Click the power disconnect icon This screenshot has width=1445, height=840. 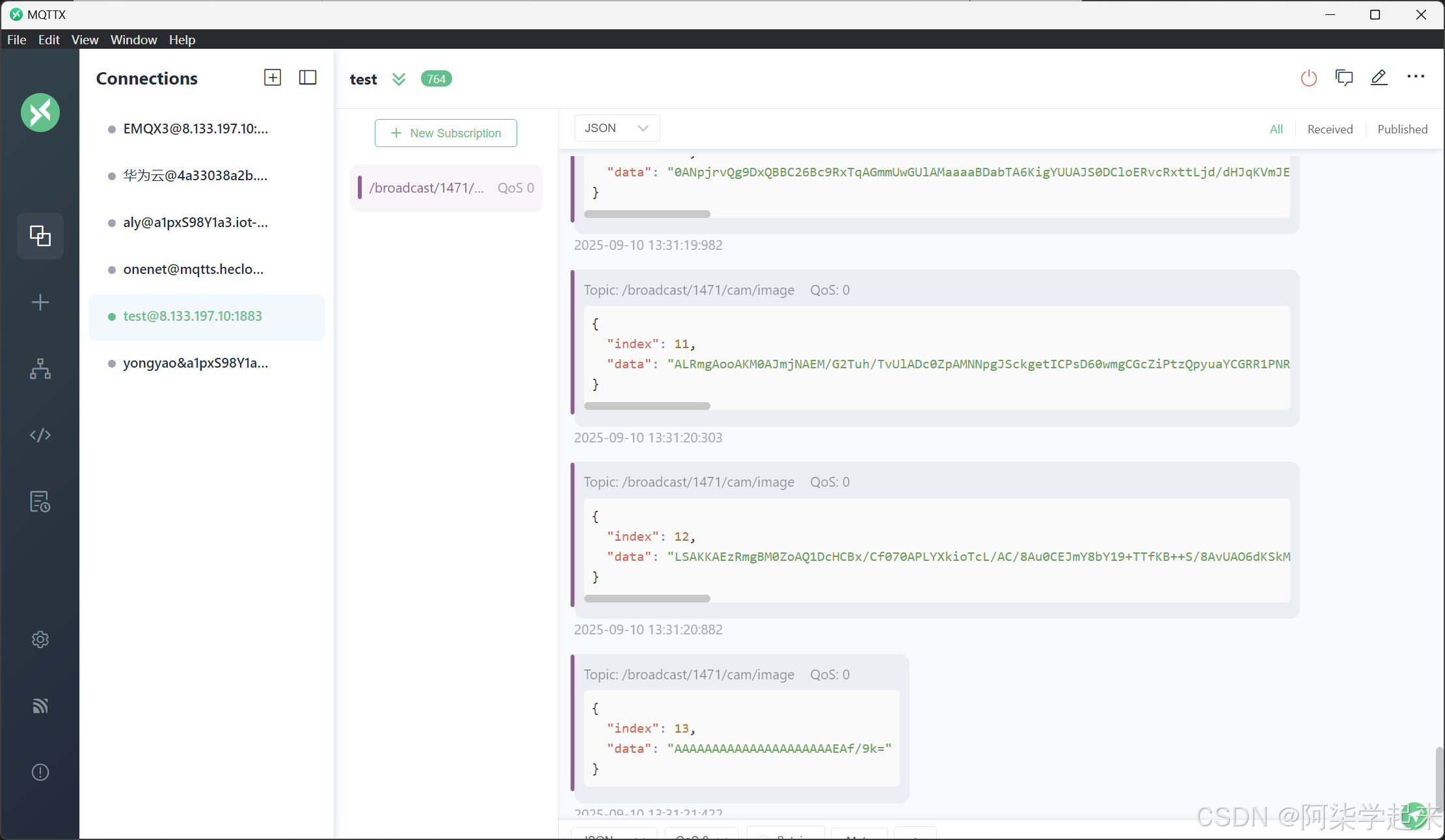point(1308,78)
